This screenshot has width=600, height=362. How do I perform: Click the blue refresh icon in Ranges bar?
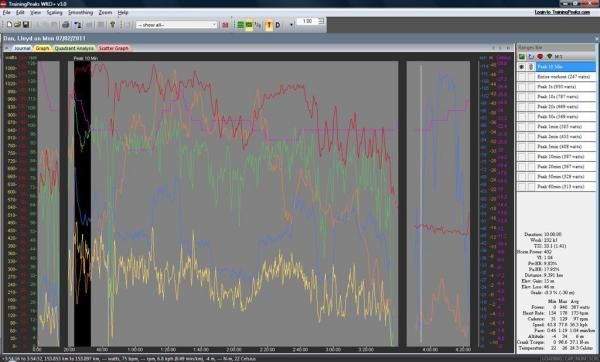click(x=531, y=57)
